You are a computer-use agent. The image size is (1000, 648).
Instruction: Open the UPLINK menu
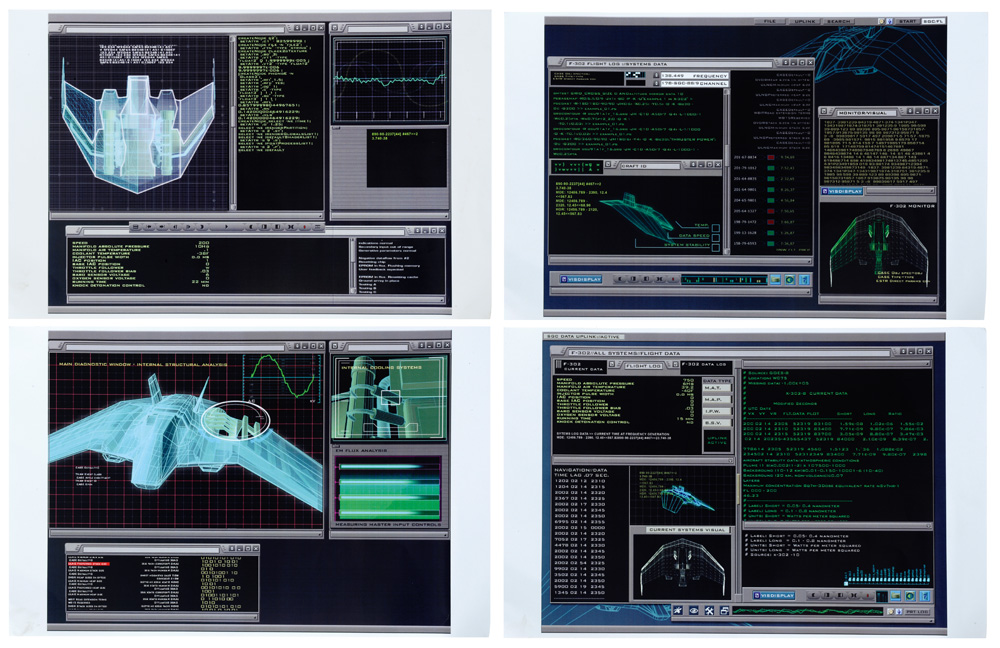pos(804,21)
